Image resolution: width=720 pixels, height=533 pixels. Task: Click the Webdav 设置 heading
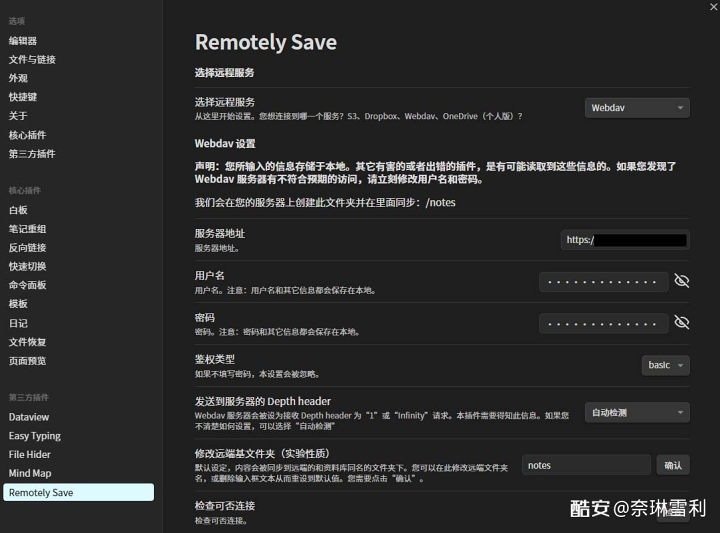pyautogui.click(x=225, y=143)
